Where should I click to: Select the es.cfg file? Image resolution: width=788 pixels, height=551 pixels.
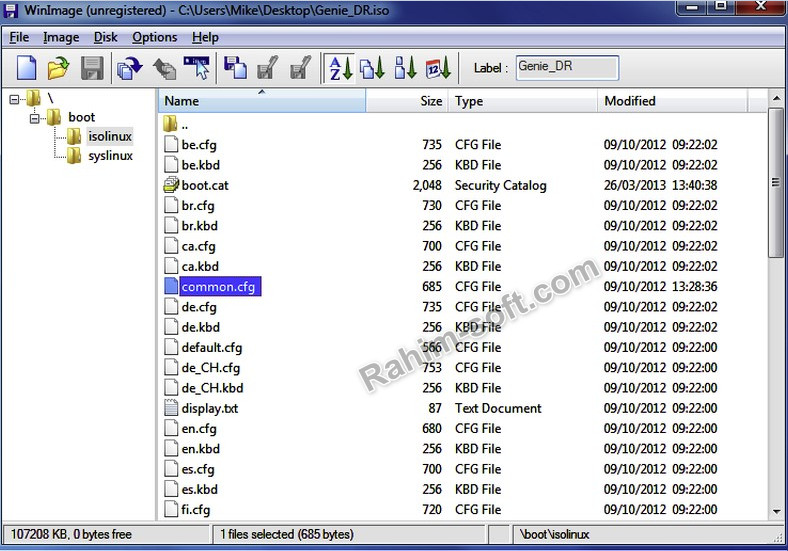198,469
